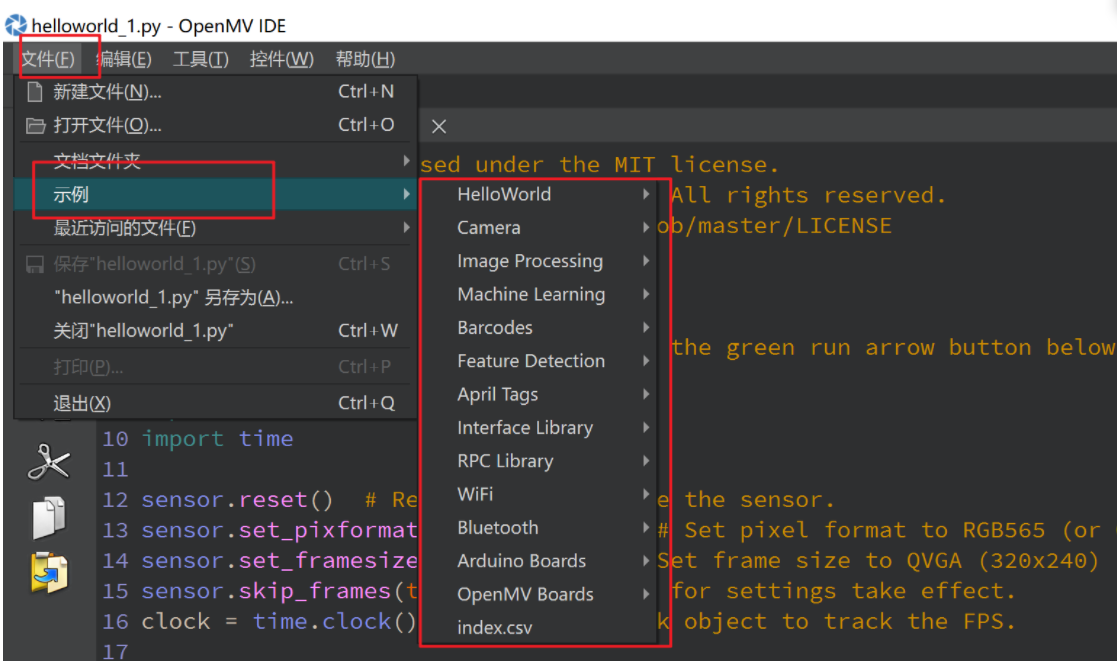Close the editor tab with X button
Image resolution: width=1117 pixels, height=661 pixels.
click(439, 126)
